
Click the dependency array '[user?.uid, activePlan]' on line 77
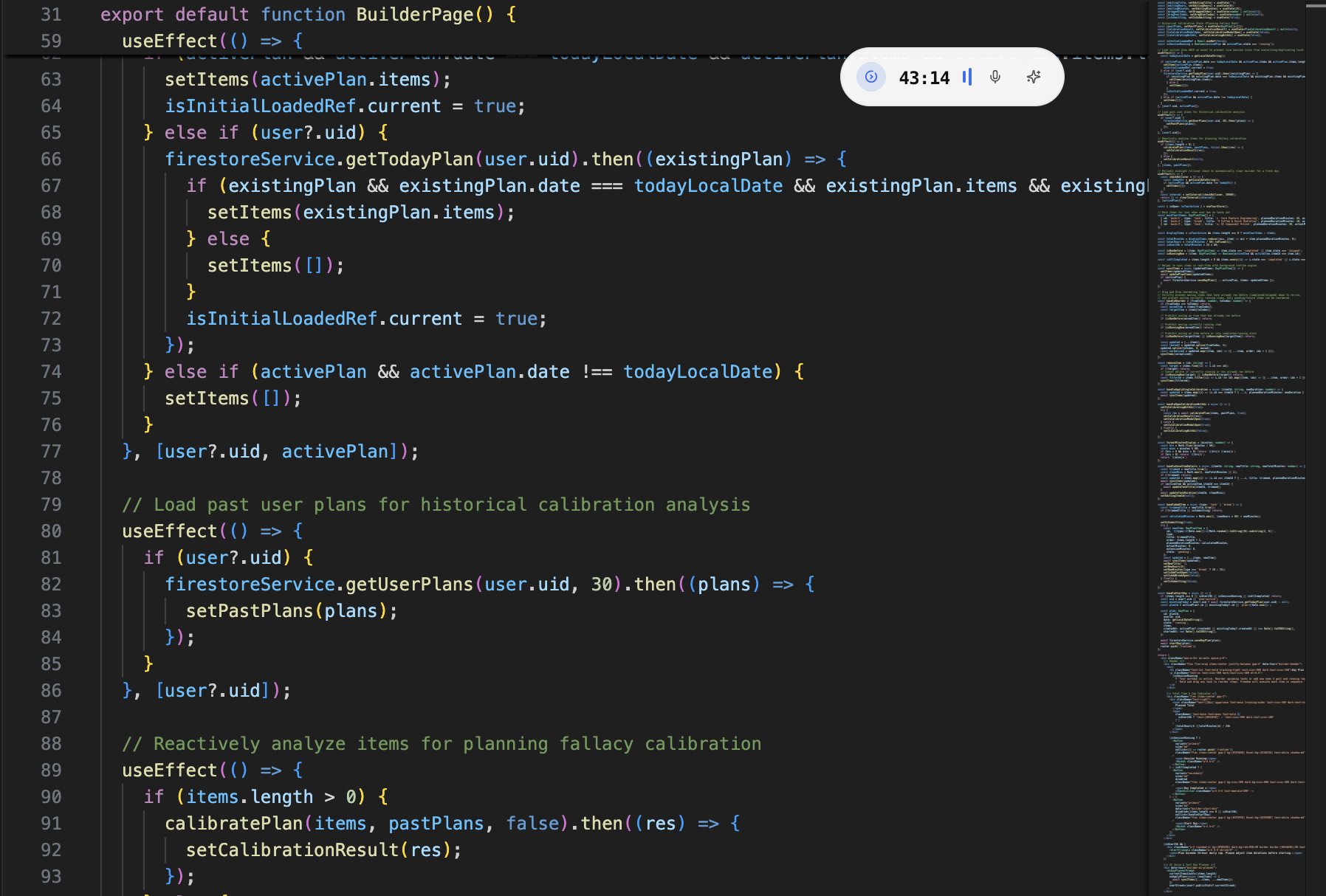tap(277, 451)
